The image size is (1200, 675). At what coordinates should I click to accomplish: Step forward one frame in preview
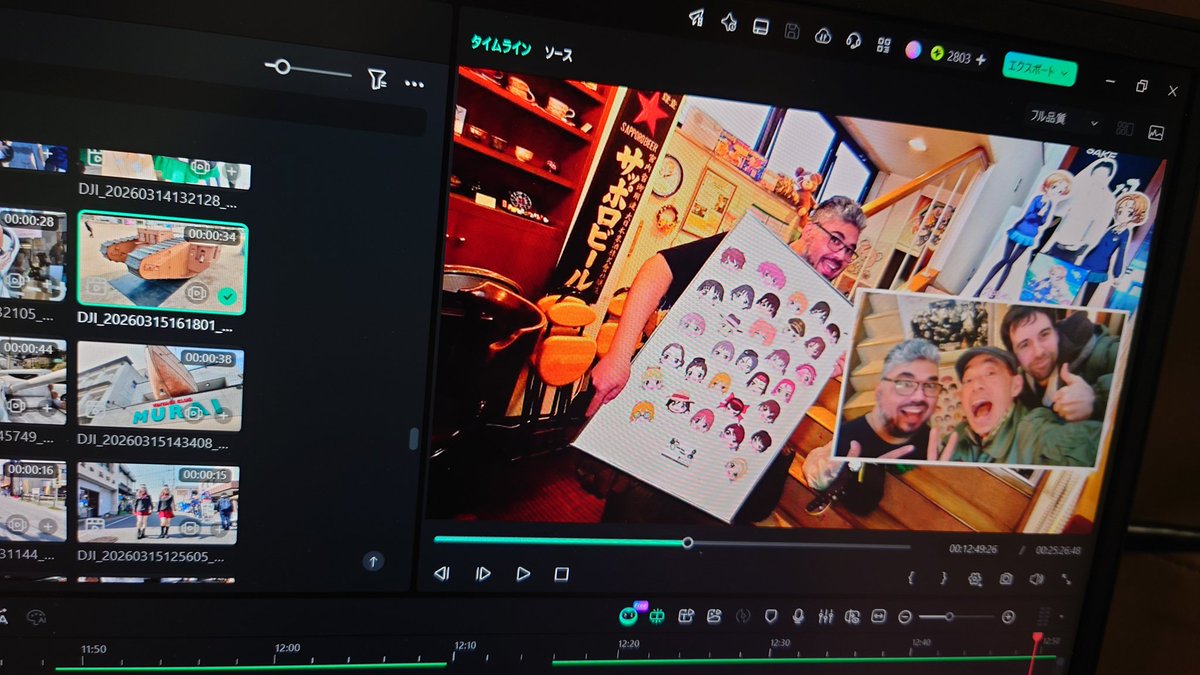[483, 573]
